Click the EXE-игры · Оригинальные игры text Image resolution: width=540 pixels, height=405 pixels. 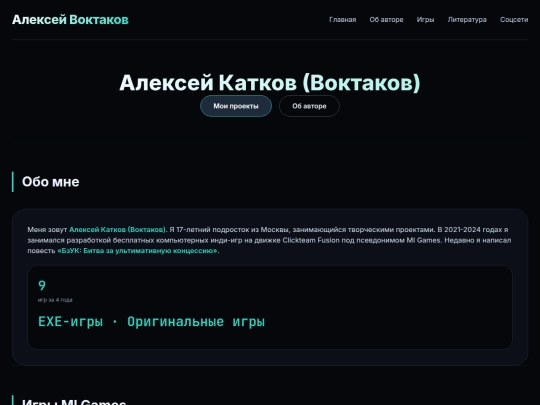click(x=152, y=322)
